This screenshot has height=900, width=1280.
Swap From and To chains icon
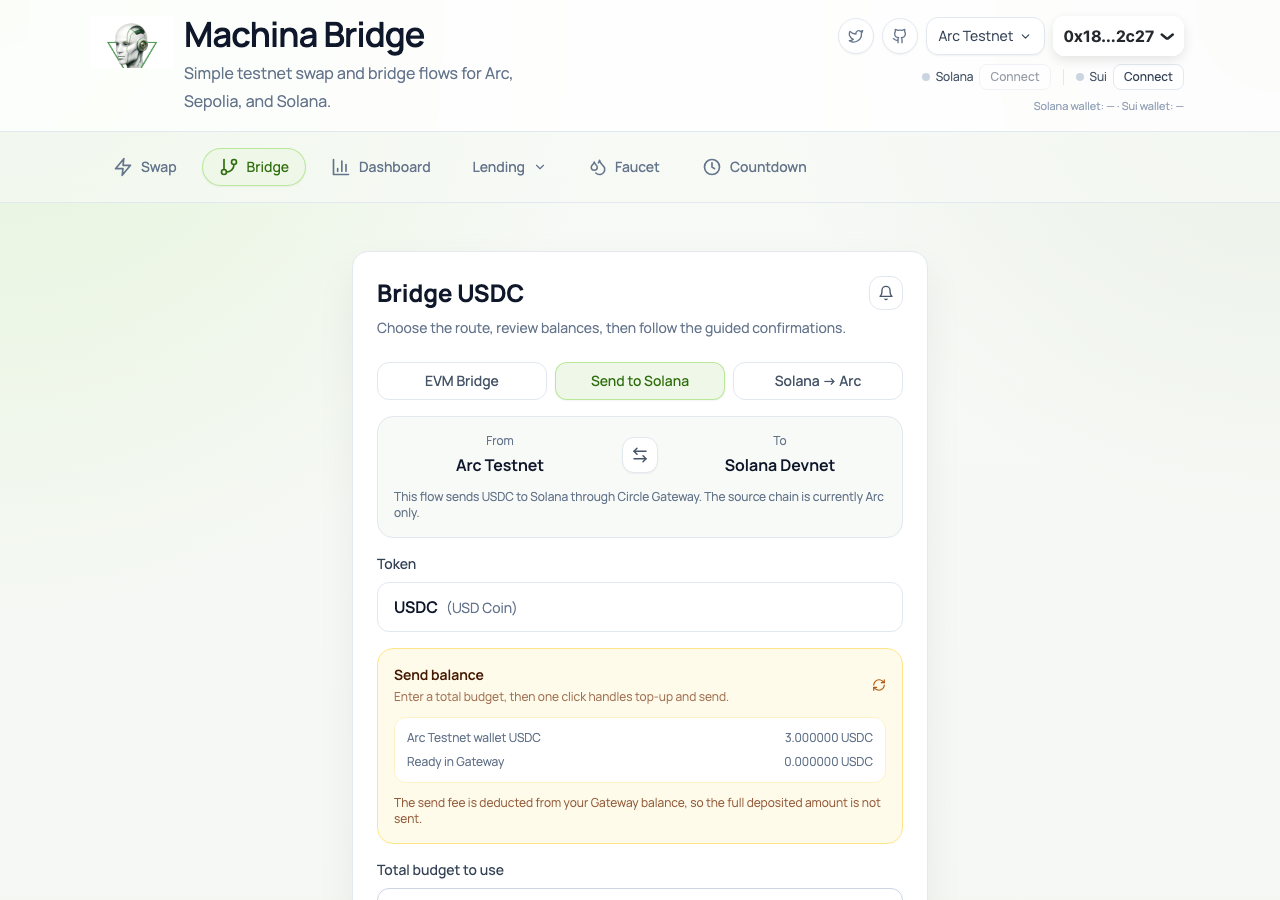point(640,455)
